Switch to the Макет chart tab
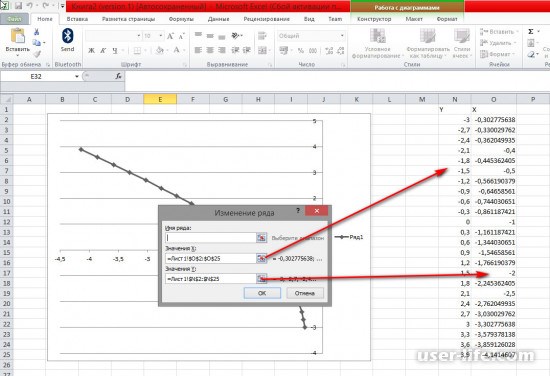This screenshot has height=376, width=550. click(x=414, y=19)
